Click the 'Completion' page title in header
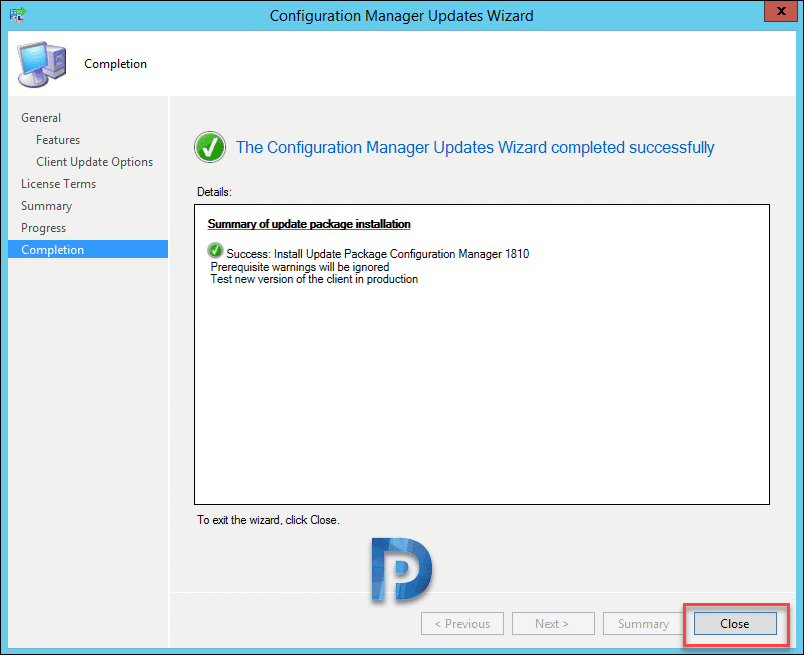Viewport: 804px width, 655px height. [x=115, y=64]
